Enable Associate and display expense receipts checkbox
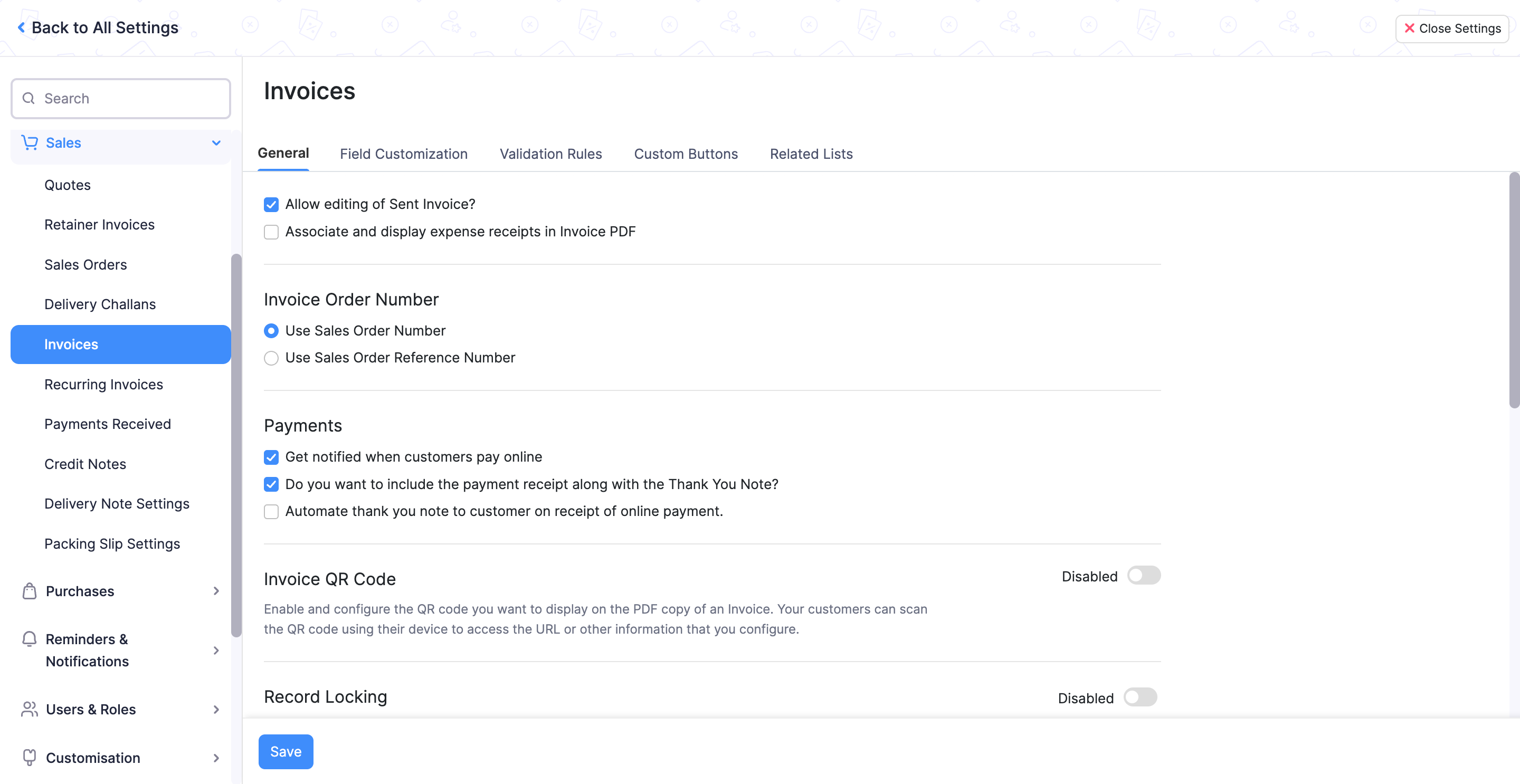Viewport: 1520px width, 784px height. point(271,232)
